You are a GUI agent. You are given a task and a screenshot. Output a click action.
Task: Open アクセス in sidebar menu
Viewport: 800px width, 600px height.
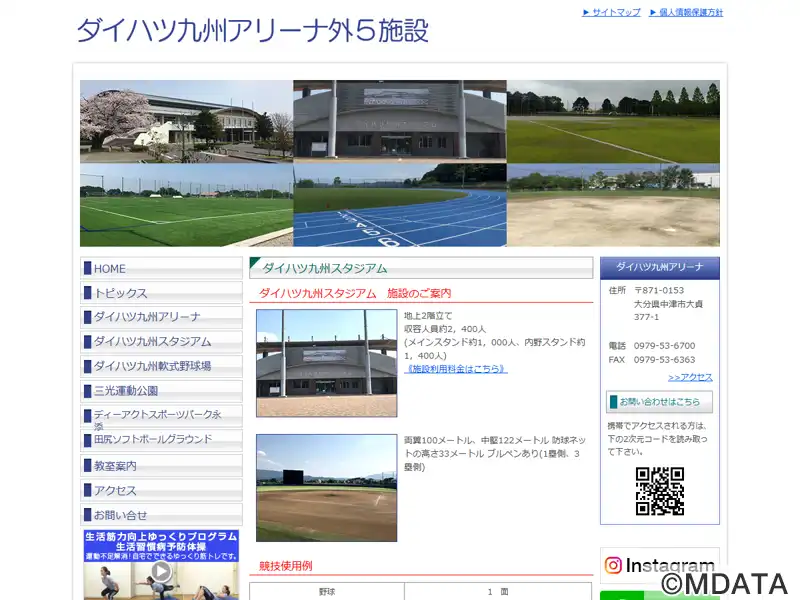coord(161,491)
